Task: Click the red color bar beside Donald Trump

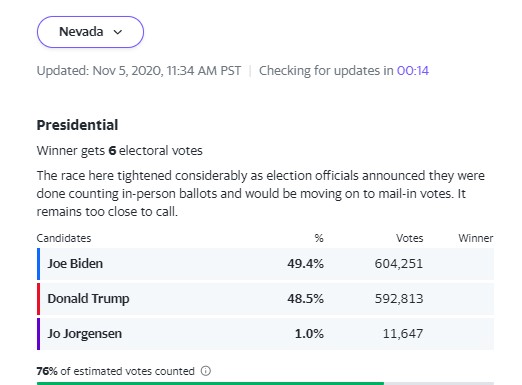Action: [x=39, y=299]
